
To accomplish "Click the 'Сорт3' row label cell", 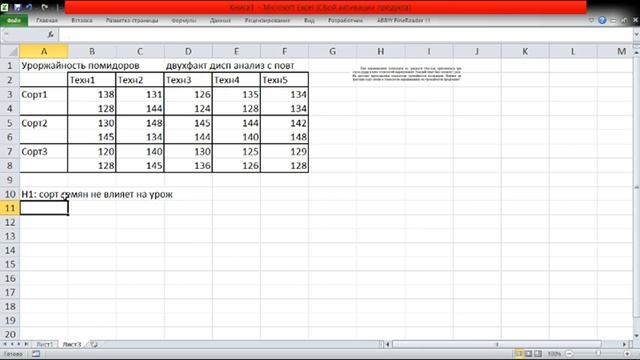I will click(44, 151).
